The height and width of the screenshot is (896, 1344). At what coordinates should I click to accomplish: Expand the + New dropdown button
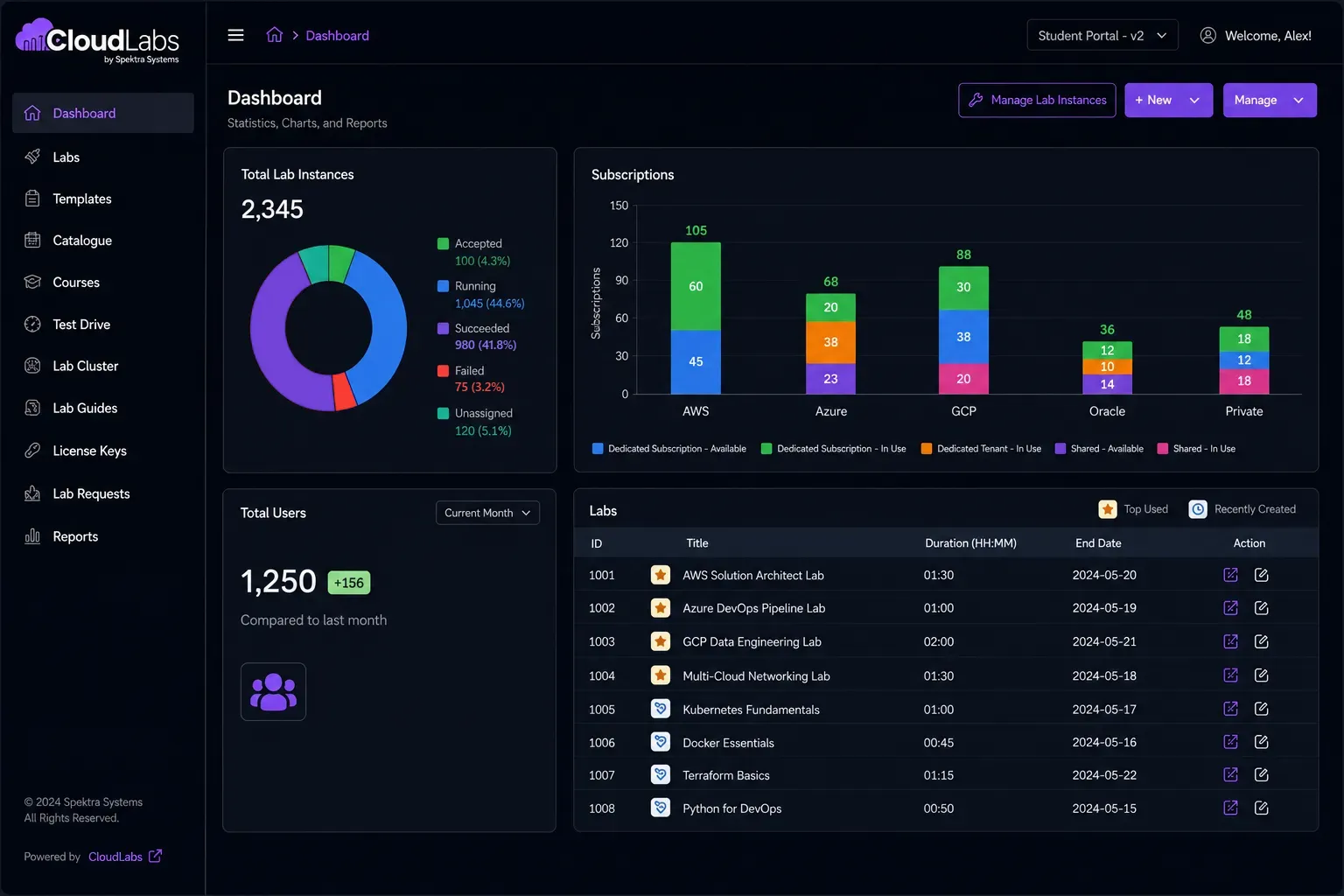click(x=1168, y=100)
